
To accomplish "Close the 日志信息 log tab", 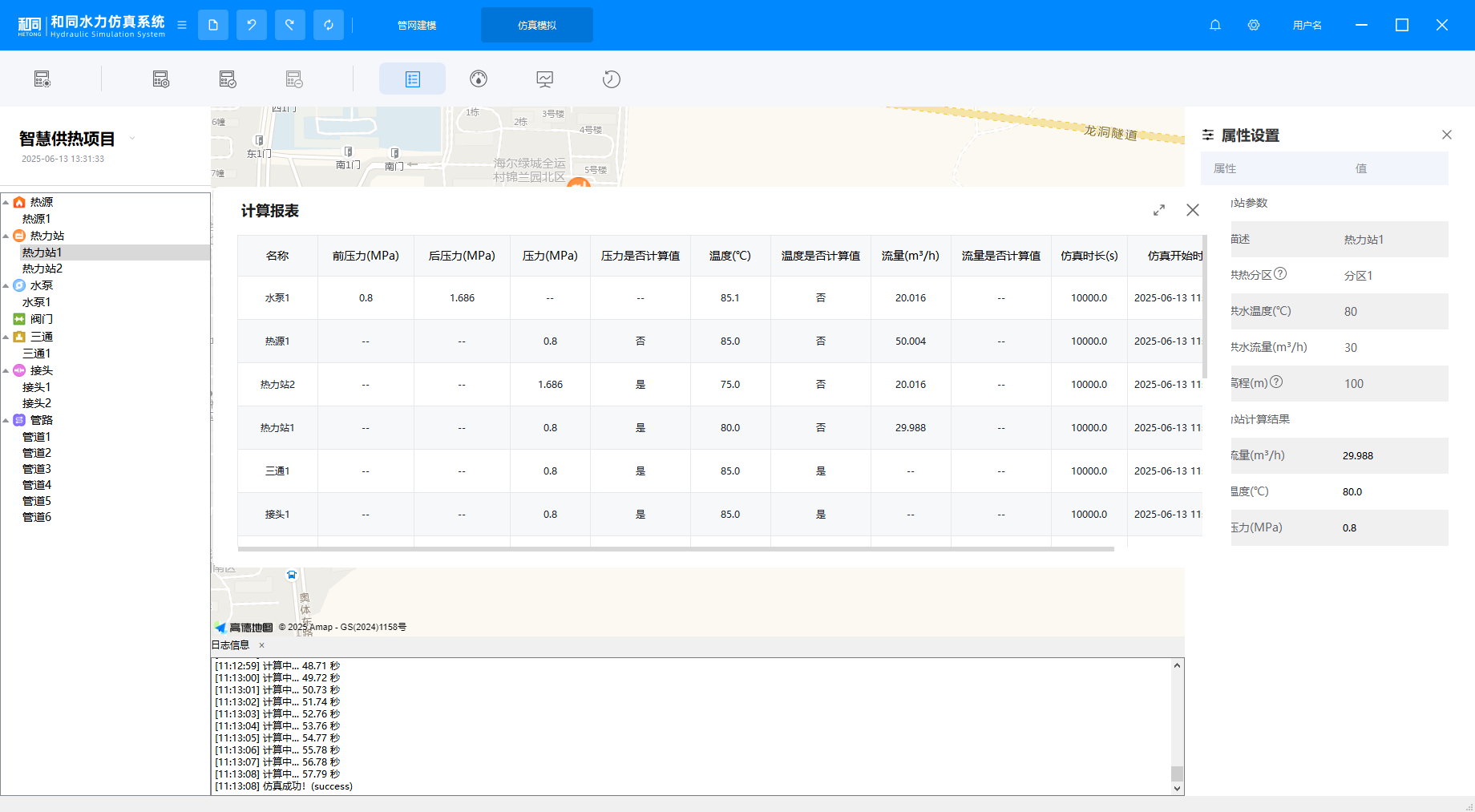I will (261, 645).
